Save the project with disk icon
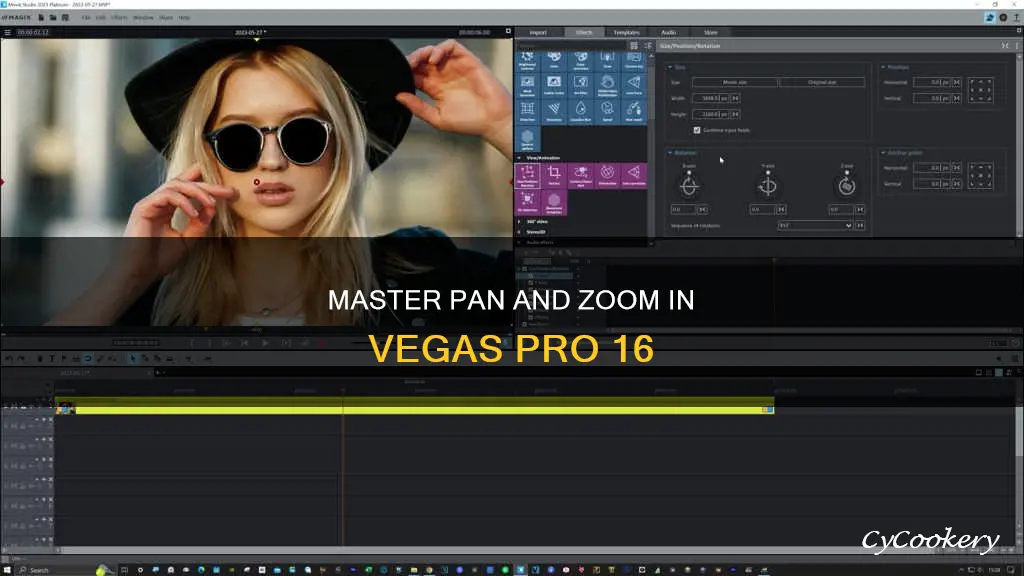The width and height of the screenshot is (1024, 576). click(65, 18)
